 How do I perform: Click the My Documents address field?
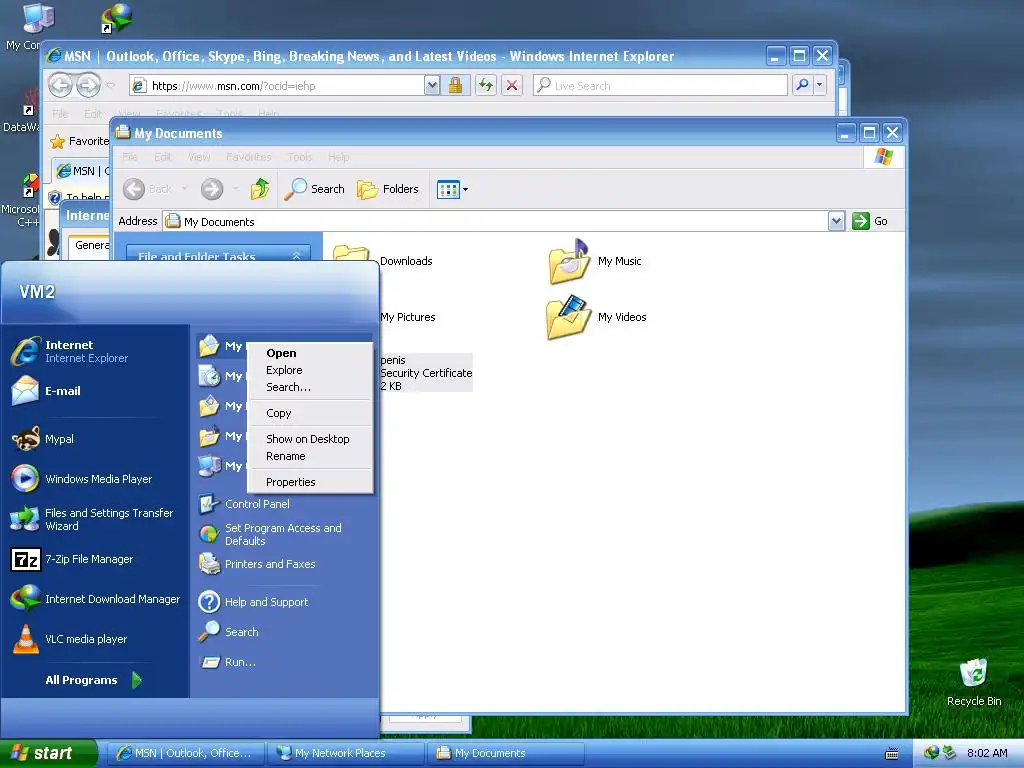(x=495, y=221)
